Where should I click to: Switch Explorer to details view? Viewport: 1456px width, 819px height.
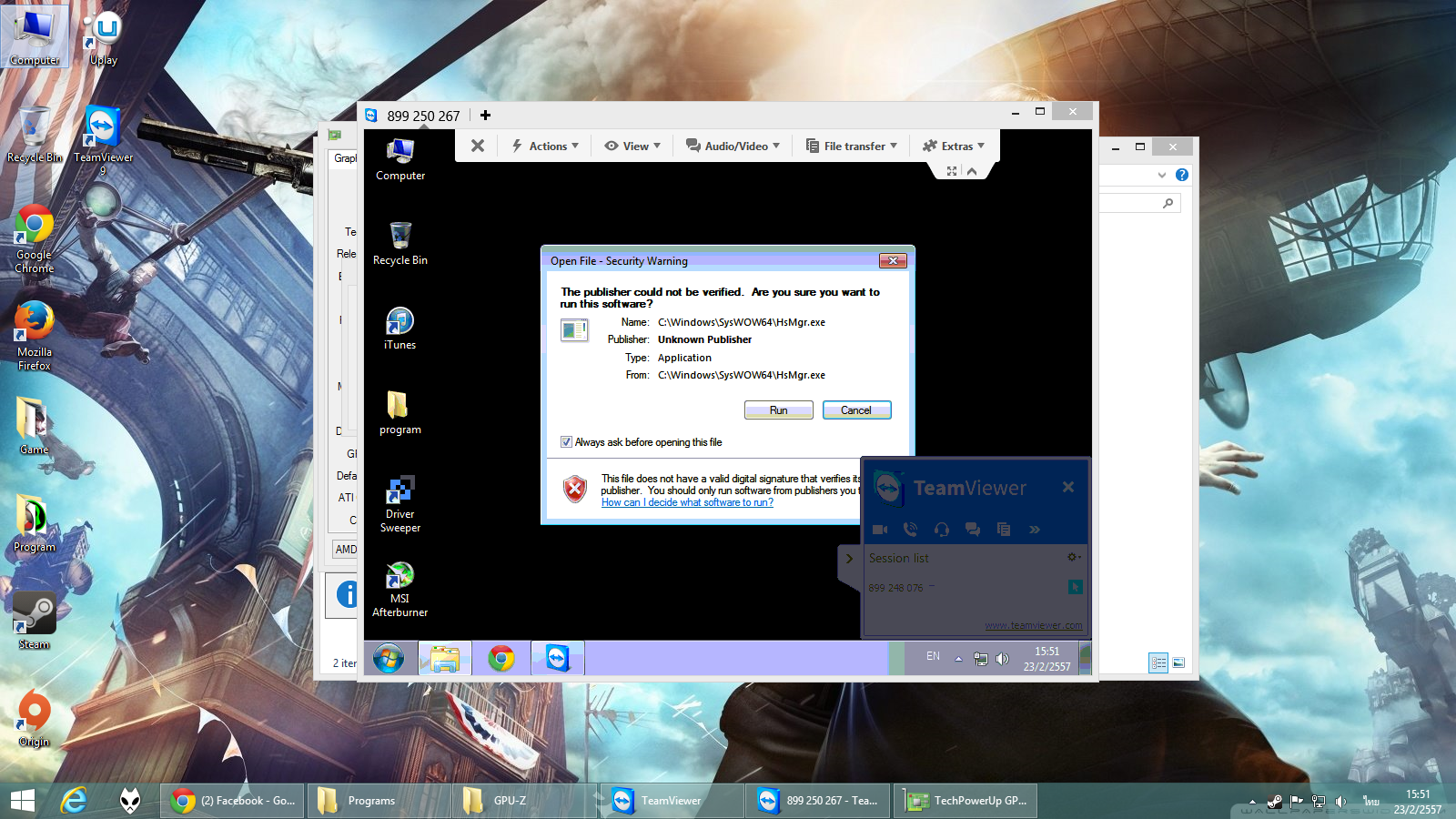pyautogui.click(x=1158, y=662)
